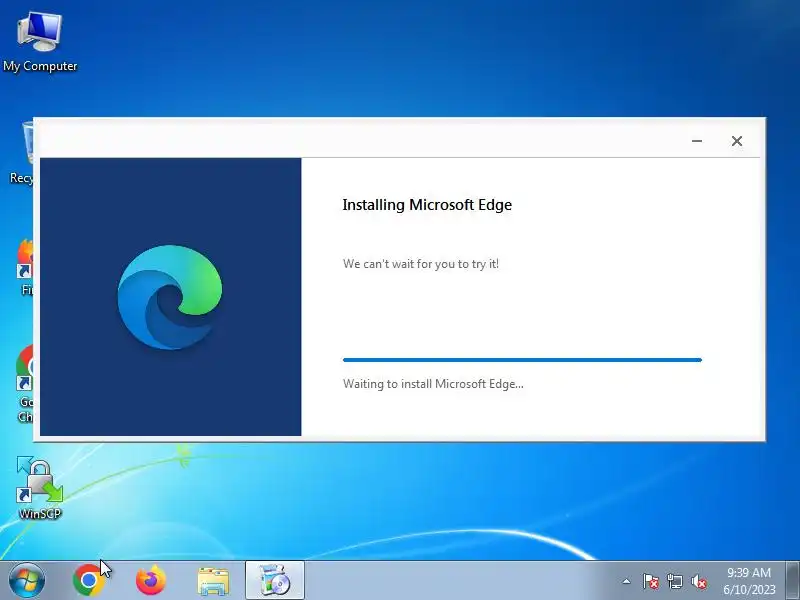Screen dimensions: 800x600
Task: Click 'Installing Microsoft Edge' heading
Action: click(427, 205)
